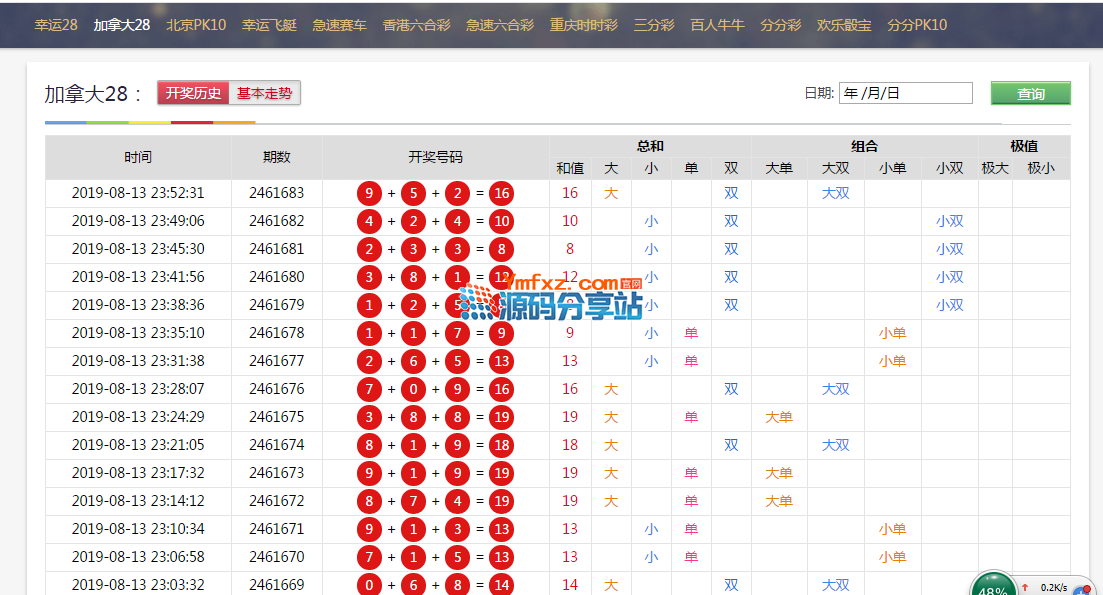Click red ball 6 in period 2461677 row
1103x595 pixels.
tap(413, 362)
